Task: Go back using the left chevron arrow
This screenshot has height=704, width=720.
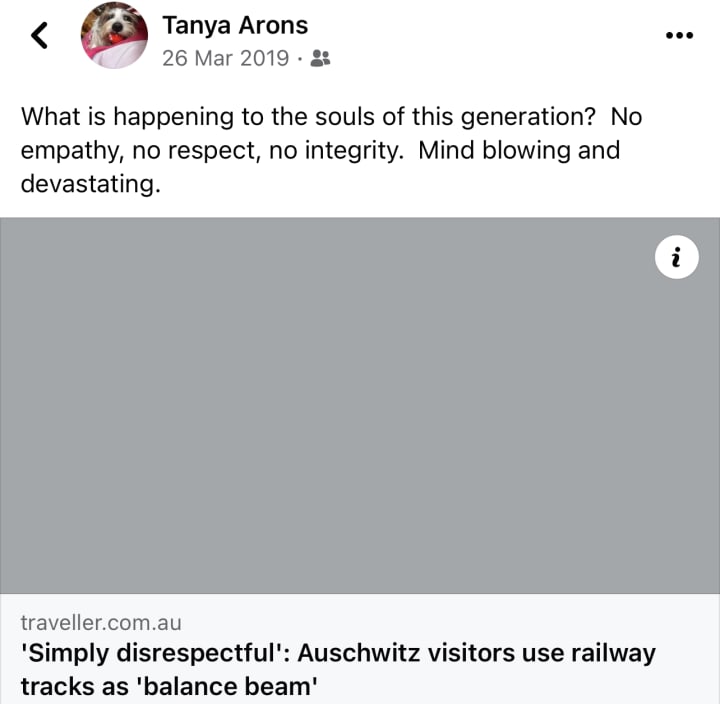Action: [39, 35]
